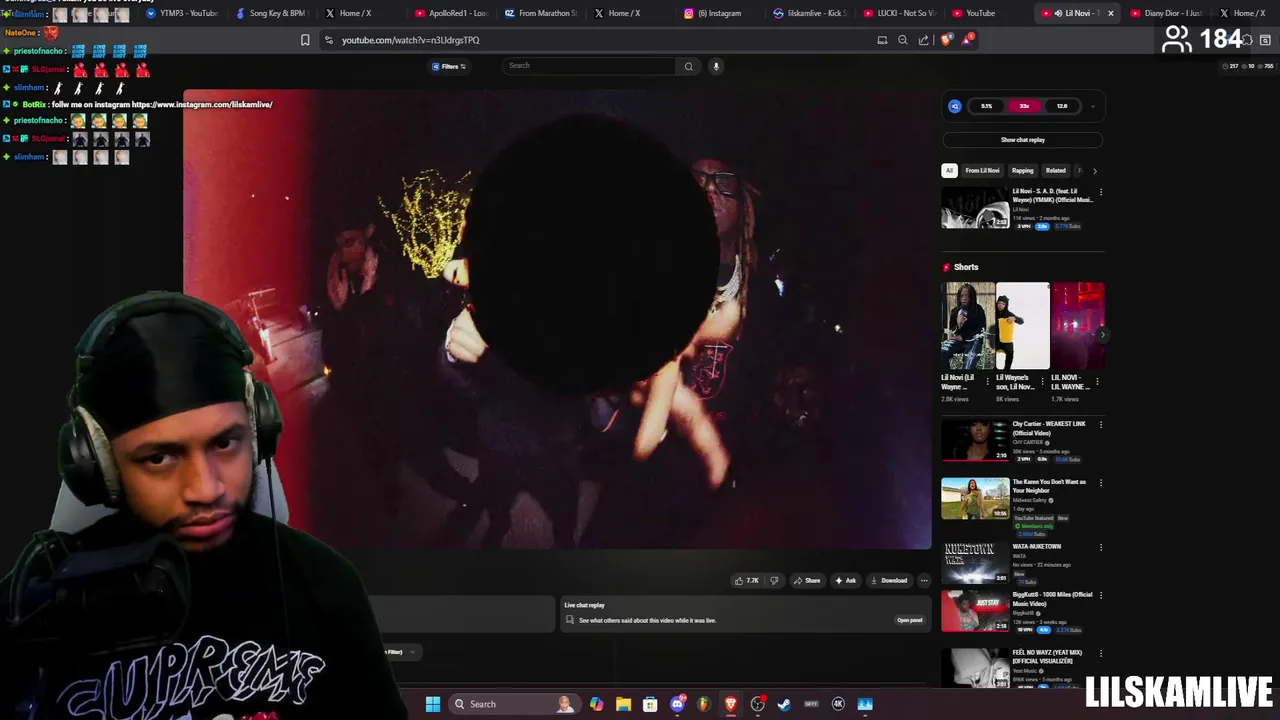
Task: Open the Filters control beside YouTube search
Action: [449, 66]
